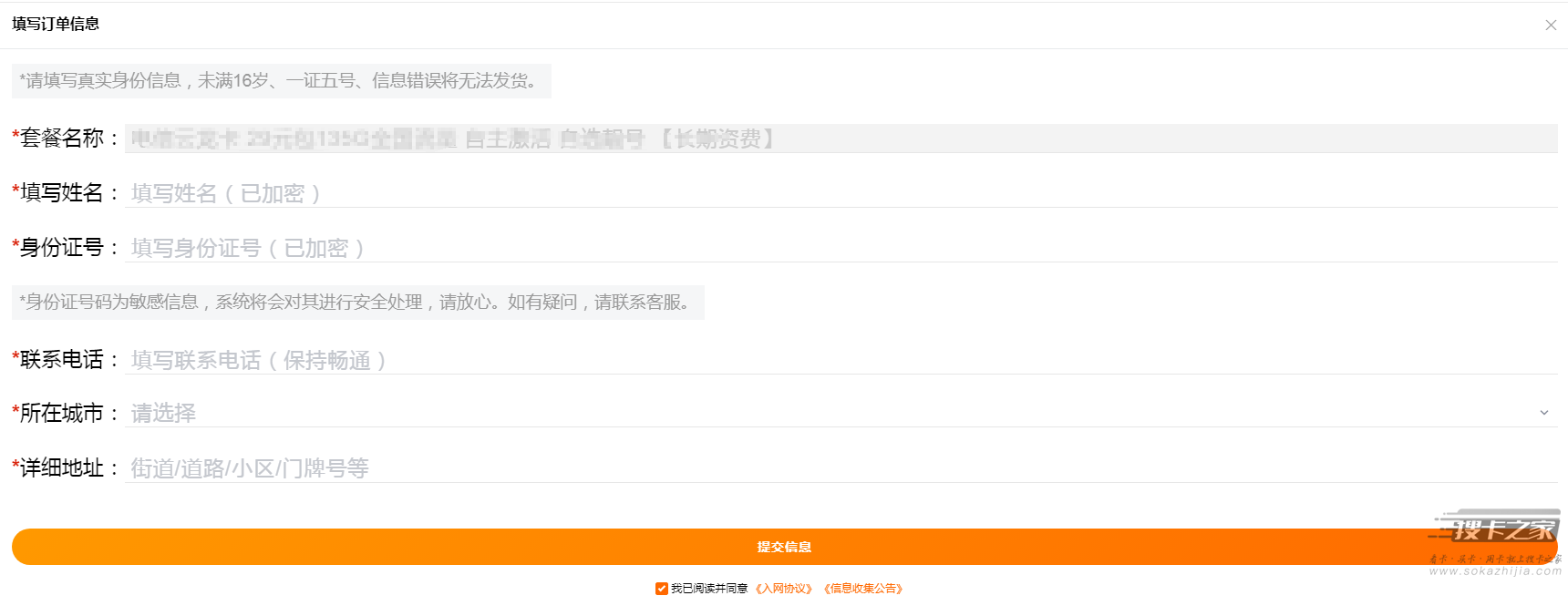The width and height of the screenshot is (1568, 606).
Task: Click the 填写订单信息 title text
Action: (x=56, y=24)
